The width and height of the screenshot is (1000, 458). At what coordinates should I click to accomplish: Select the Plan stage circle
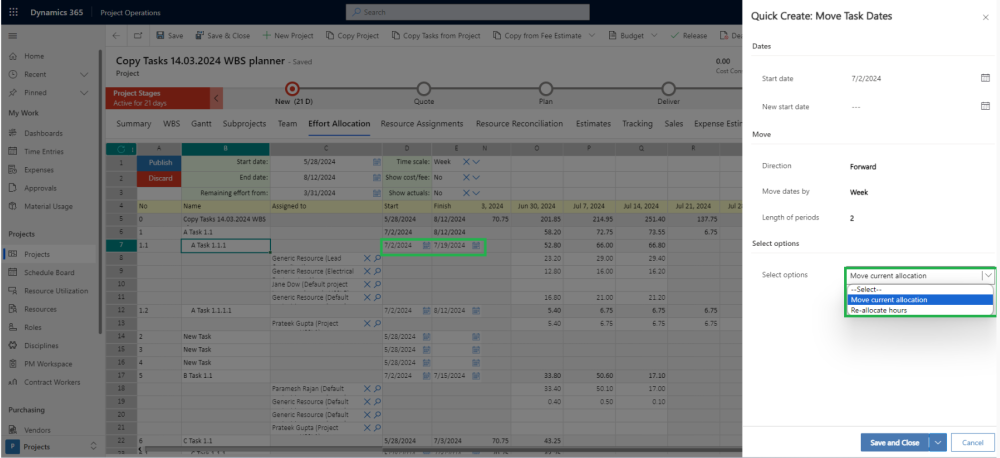point(546,89)
